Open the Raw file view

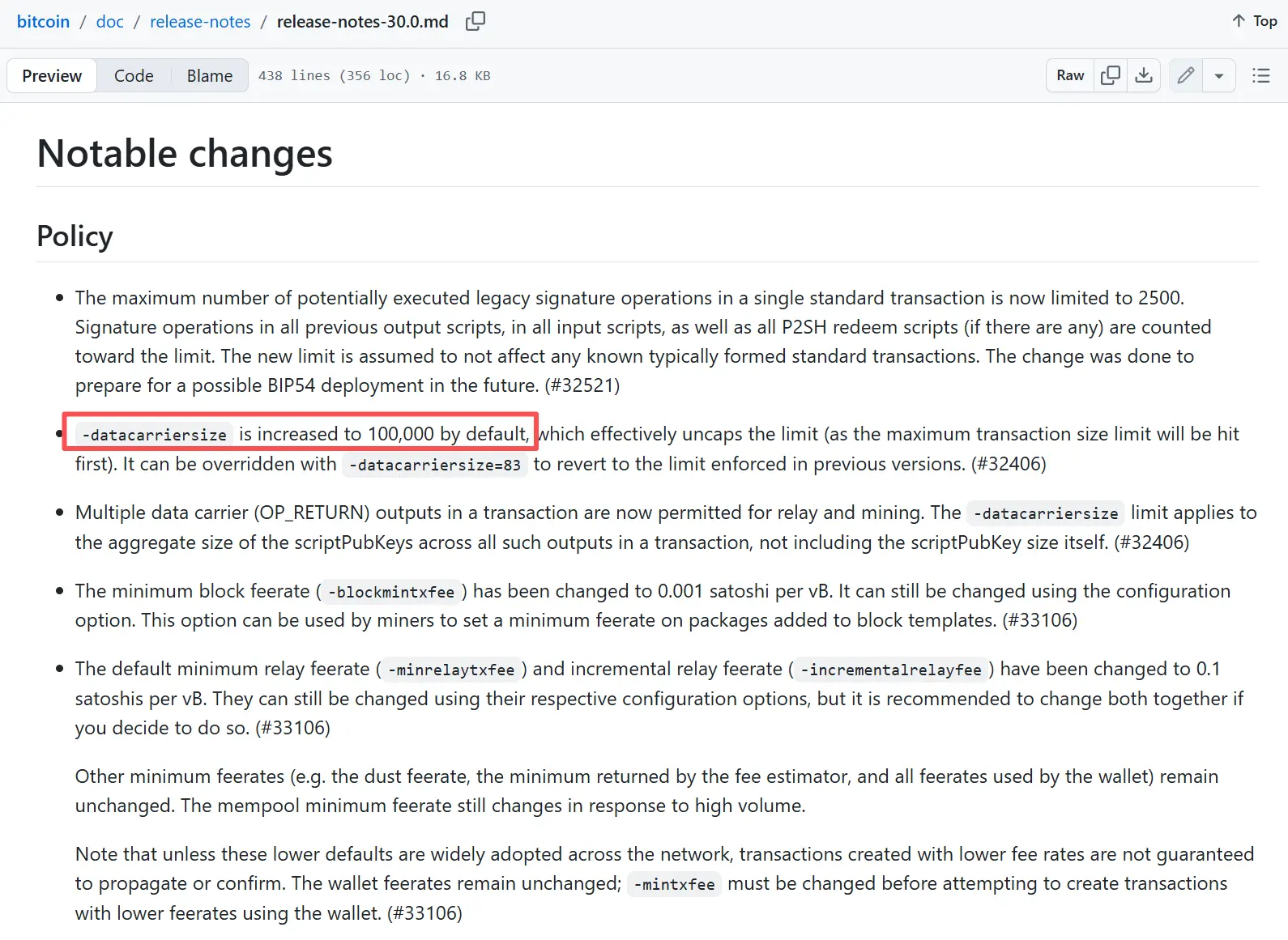[x=1070, y=75]
